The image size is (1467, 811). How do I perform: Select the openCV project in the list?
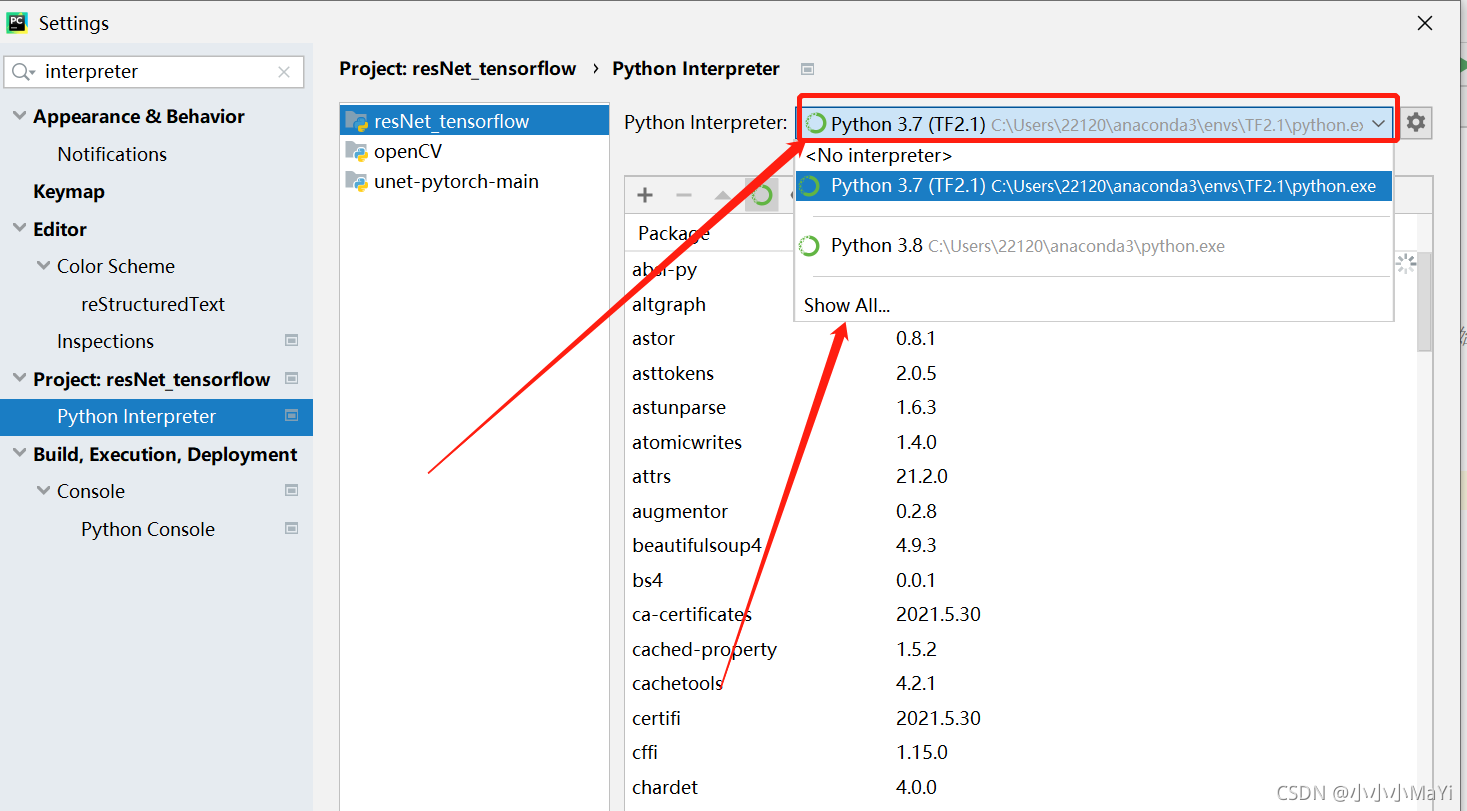coord(474,151)
